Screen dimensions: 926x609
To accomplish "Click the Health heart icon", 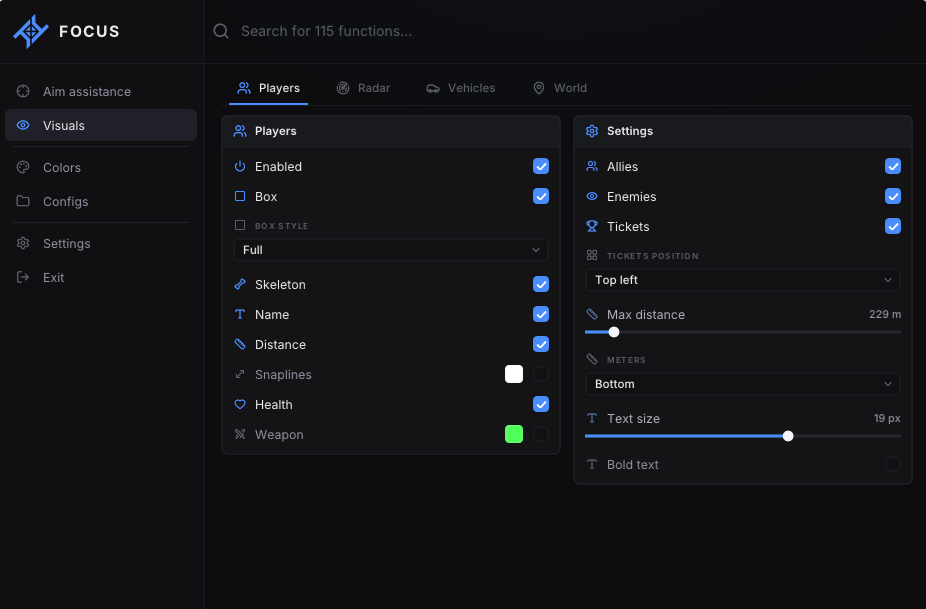I will (x=240, y=404).
